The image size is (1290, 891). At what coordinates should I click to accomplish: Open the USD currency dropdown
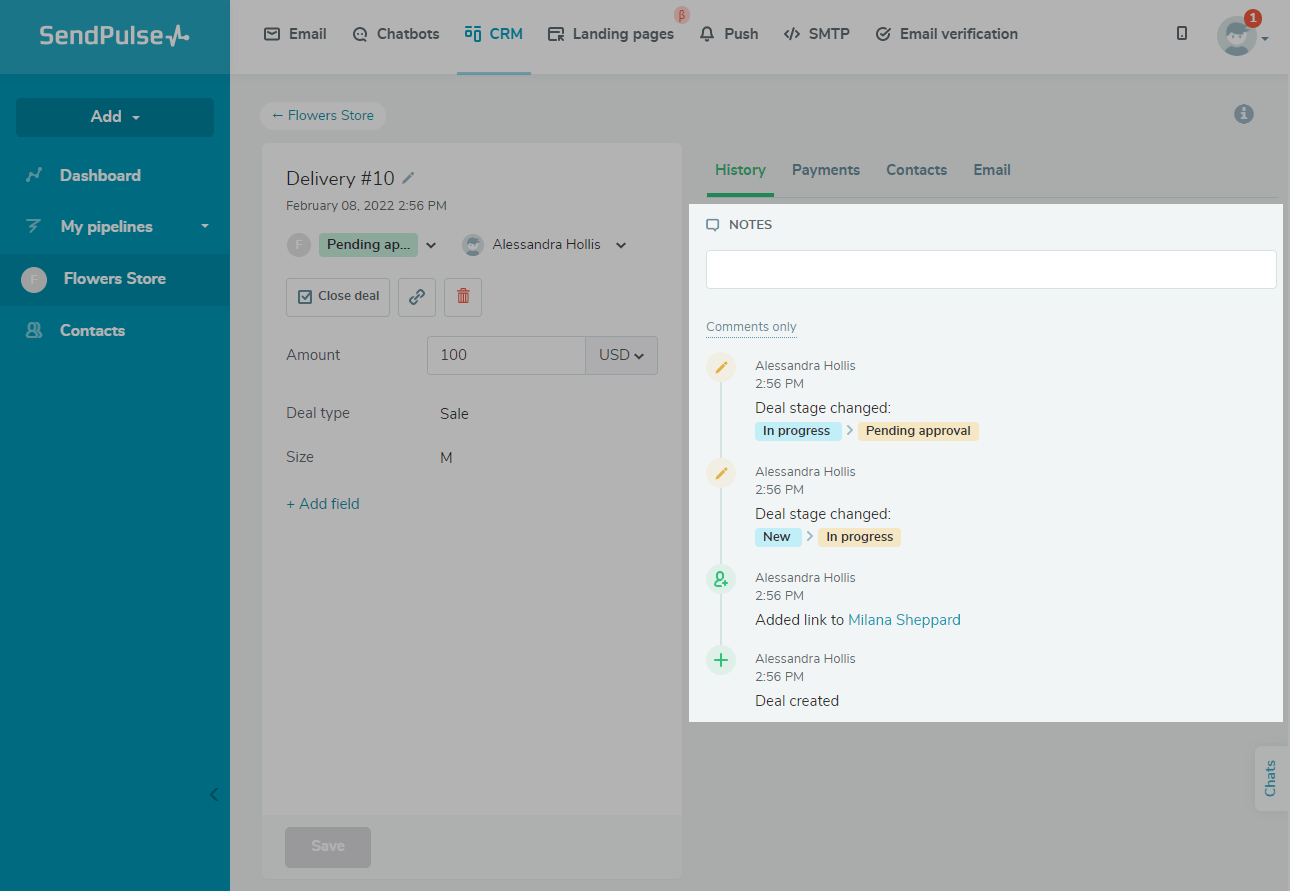[621, 355]
